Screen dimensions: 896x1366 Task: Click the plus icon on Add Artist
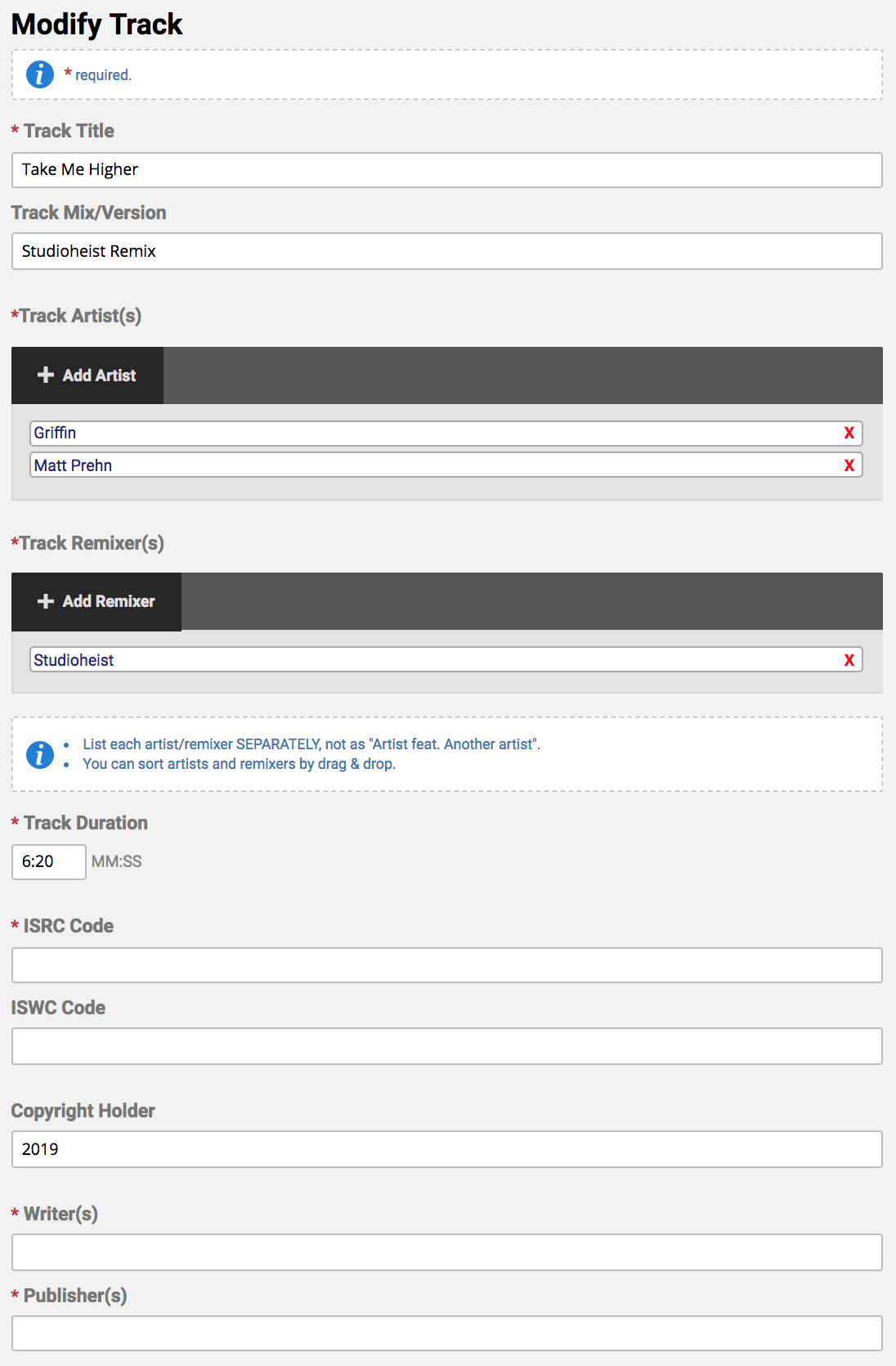point(46,375)
